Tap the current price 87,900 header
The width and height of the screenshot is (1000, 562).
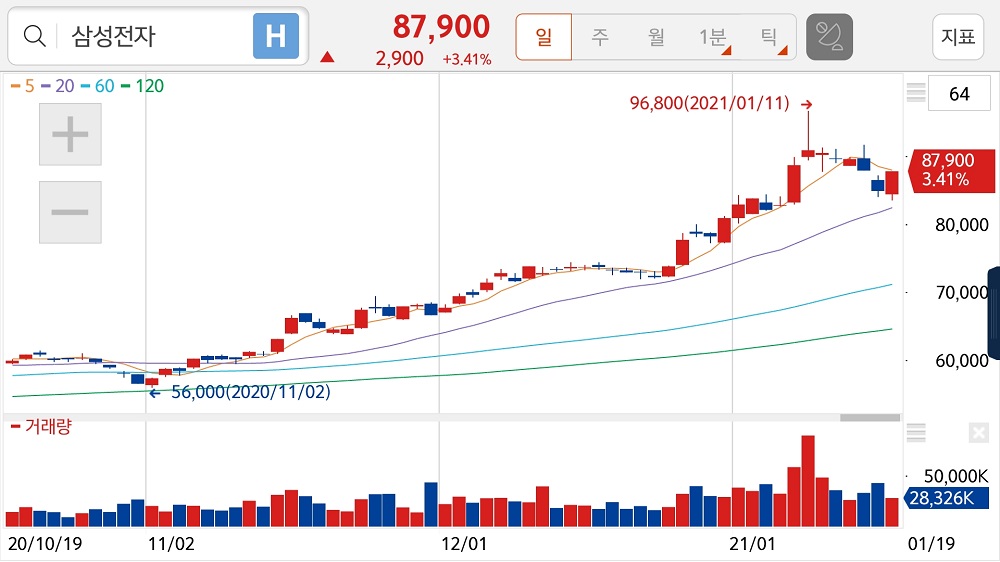441,27
